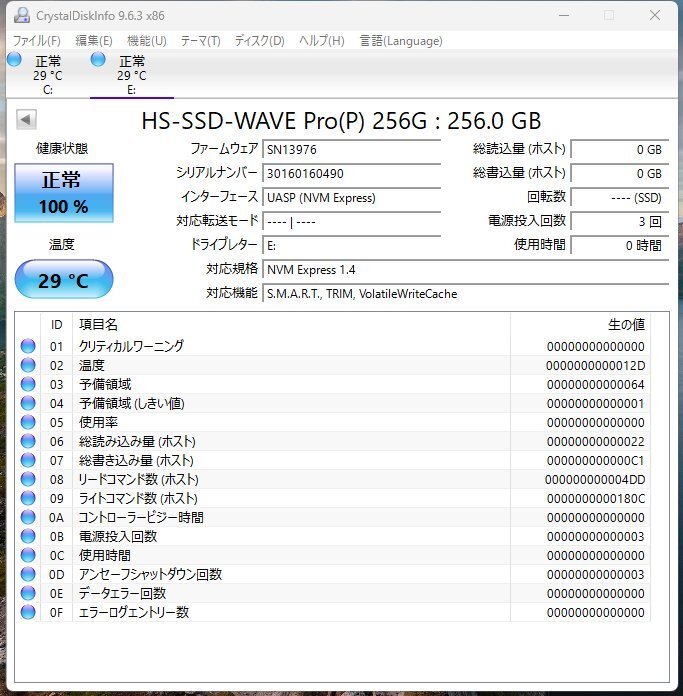Click raw value 0000000000064
Screen dimensions: 683x696
pos(596,385)
